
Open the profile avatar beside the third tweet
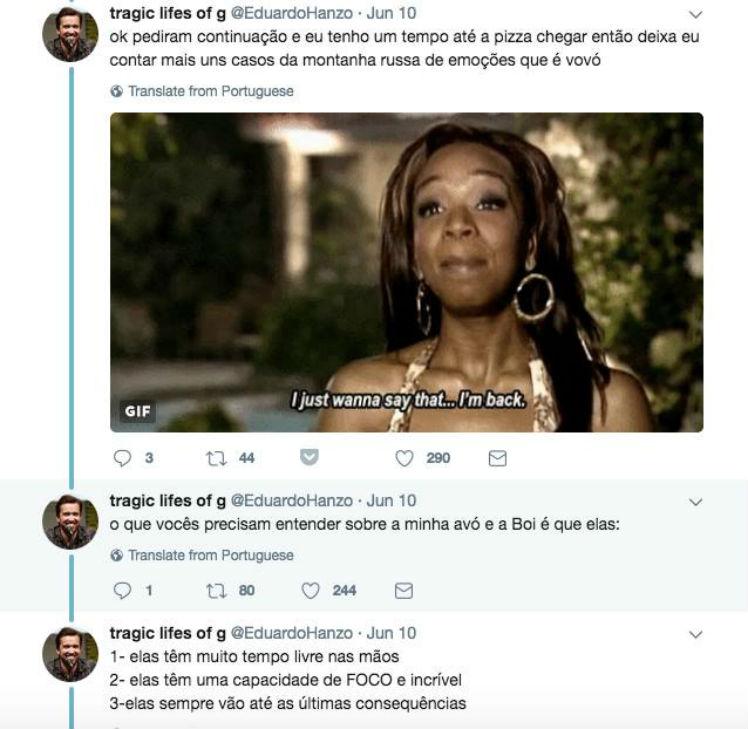(x=70, y=655)
